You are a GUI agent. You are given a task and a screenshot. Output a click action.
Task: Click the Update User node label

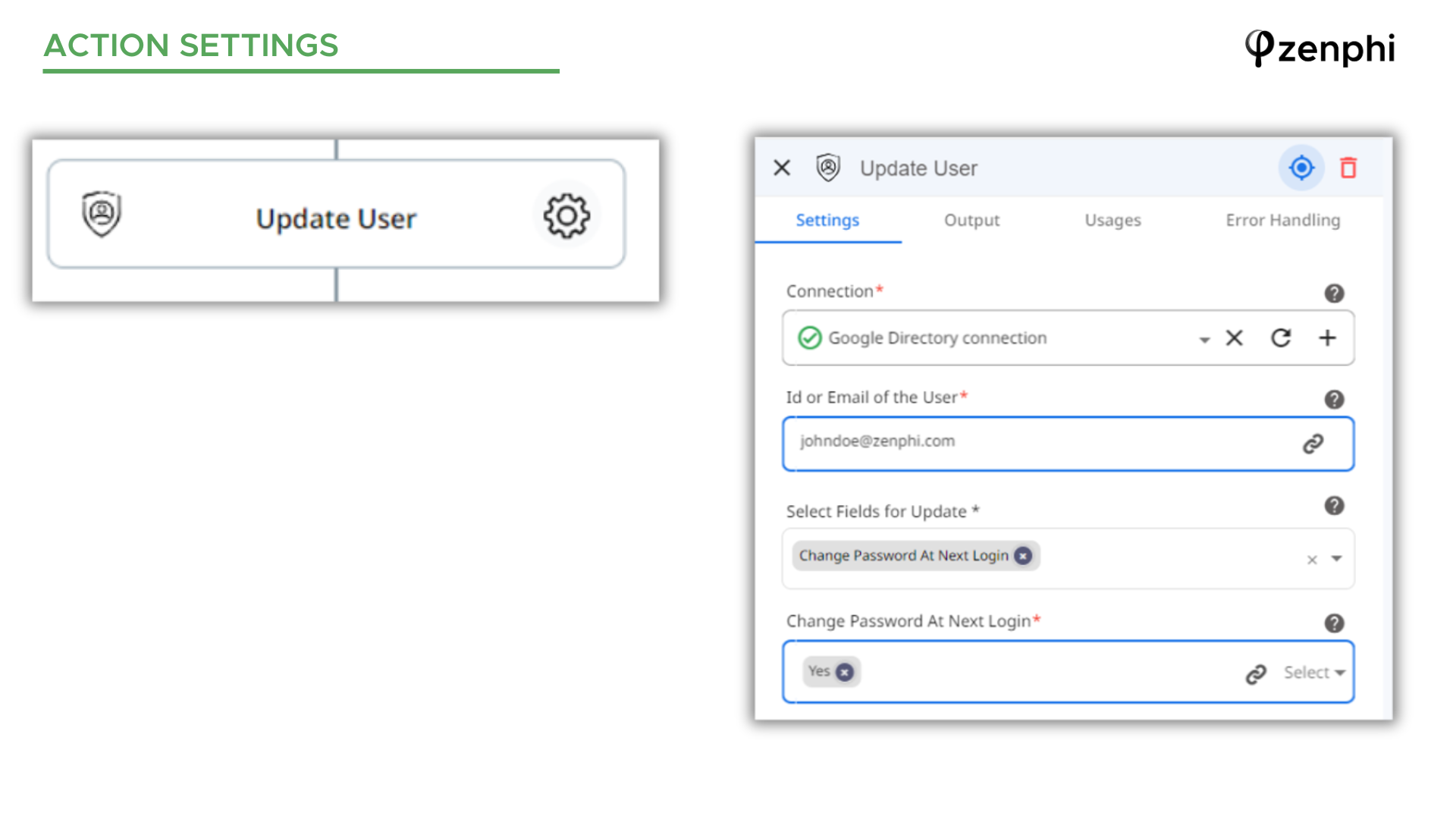click(336, 219)
